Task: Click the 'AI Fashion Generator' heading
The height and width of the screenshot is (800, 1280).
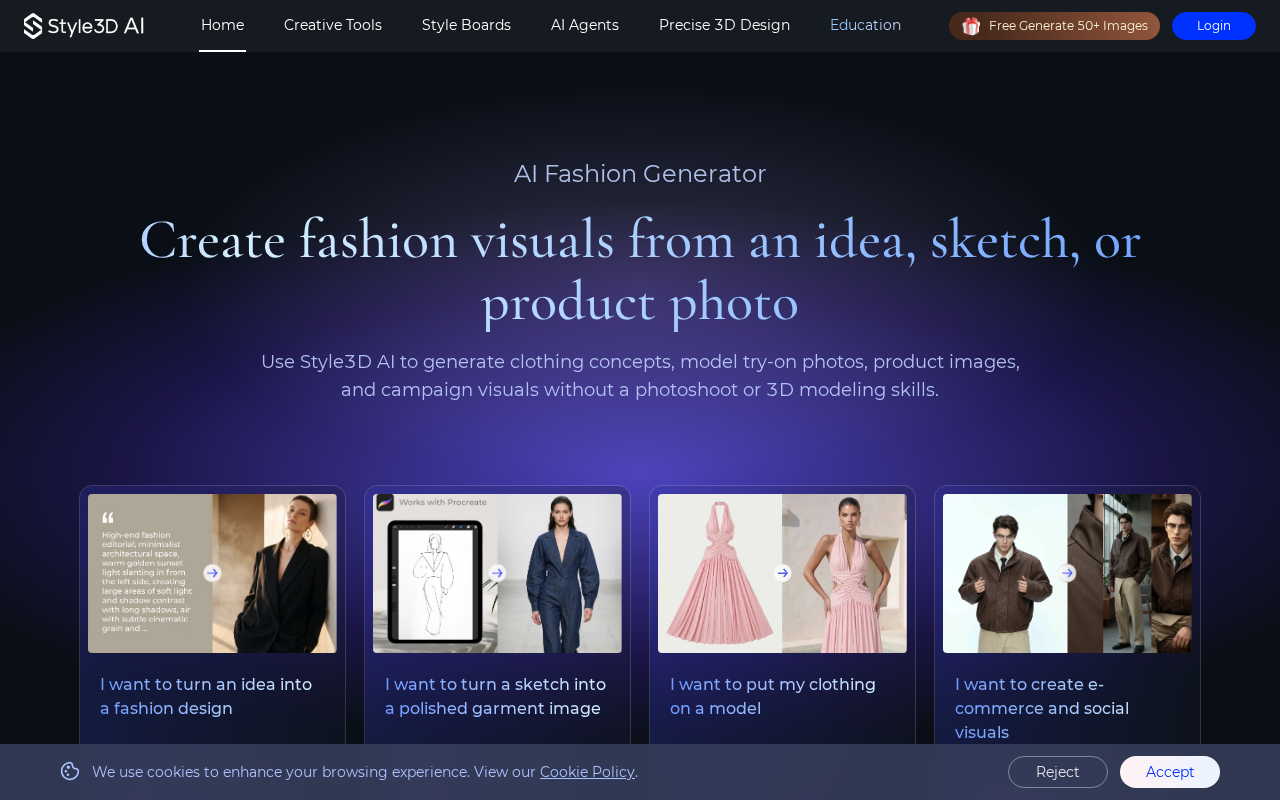Action: point(640,174)
